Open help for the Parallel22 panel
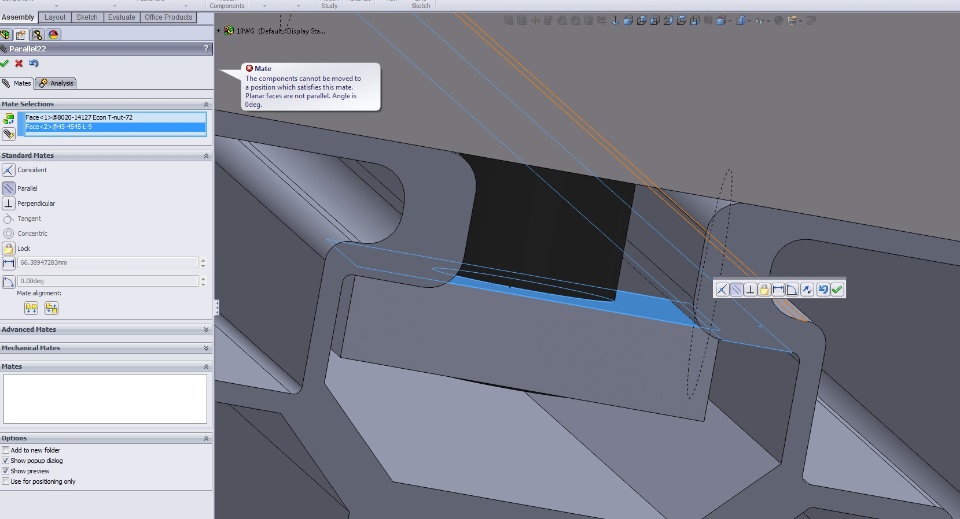The width and height of the screenshot is (960, 519). click(x=206, y=48)
